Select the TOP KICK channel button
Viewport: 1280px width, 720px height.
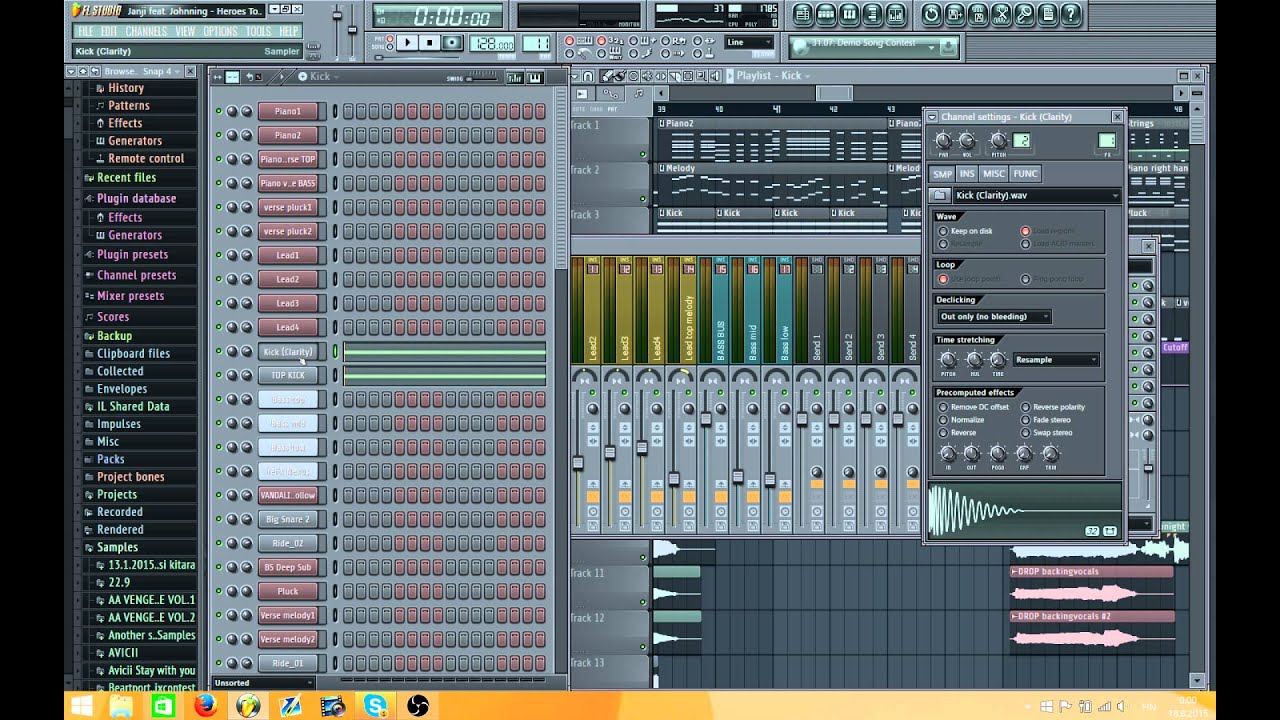287,375
